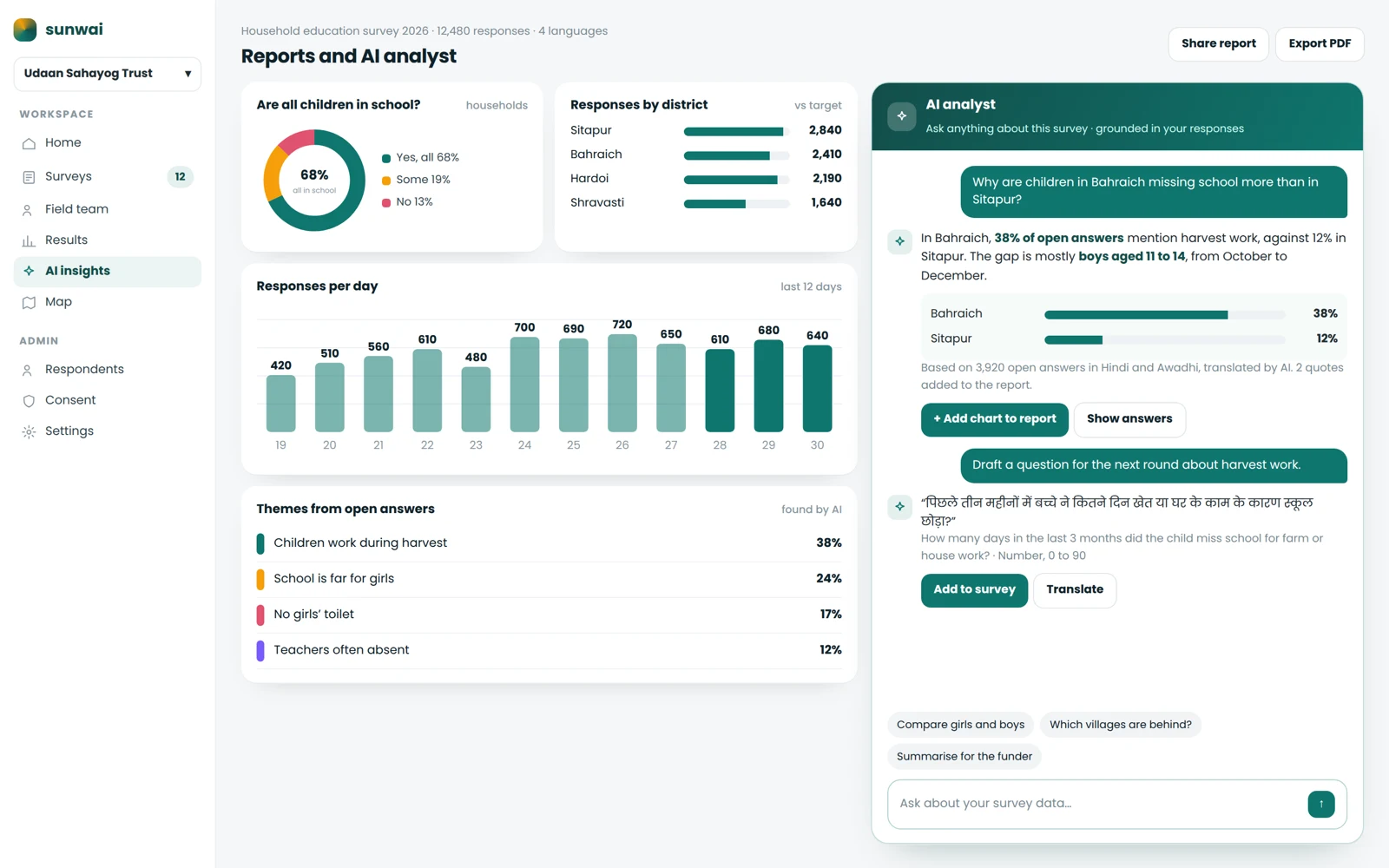
Task: Click the red No 13% legend dot
Action: pos(386,203)
